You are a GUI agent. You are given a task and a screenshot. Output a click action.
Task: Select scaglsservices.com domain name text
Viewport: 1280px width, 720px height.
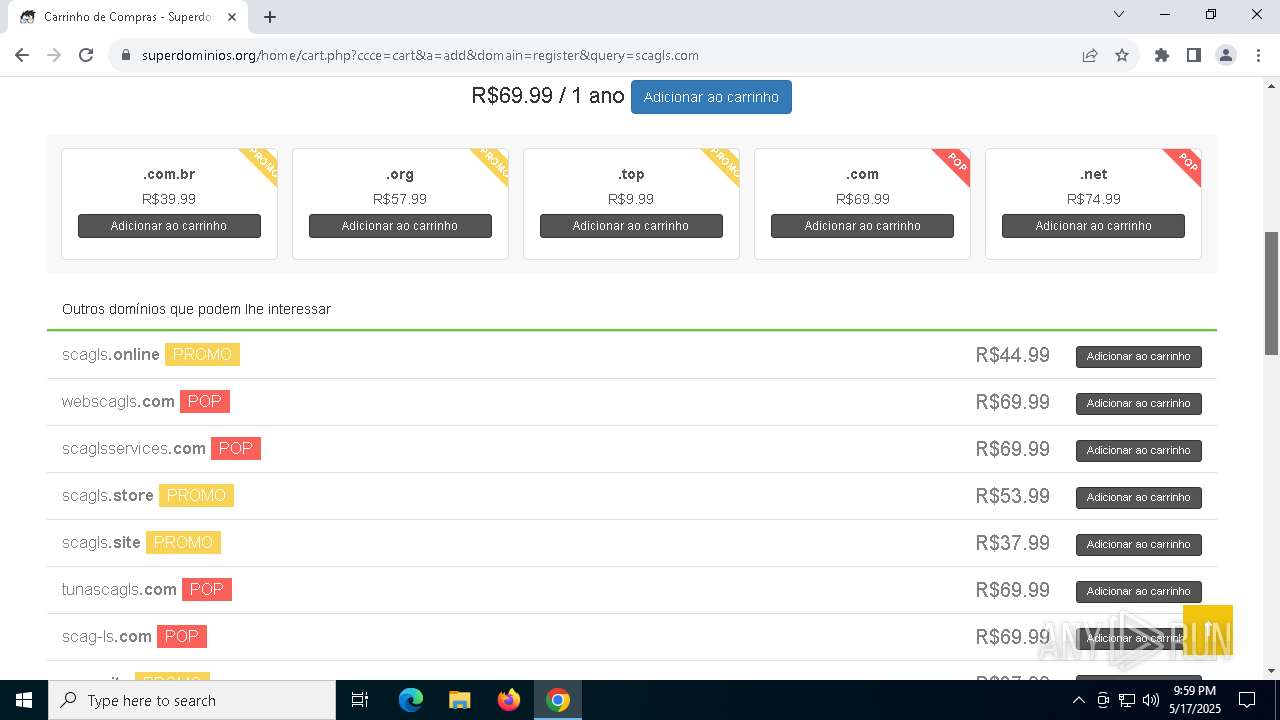point(134,449)
